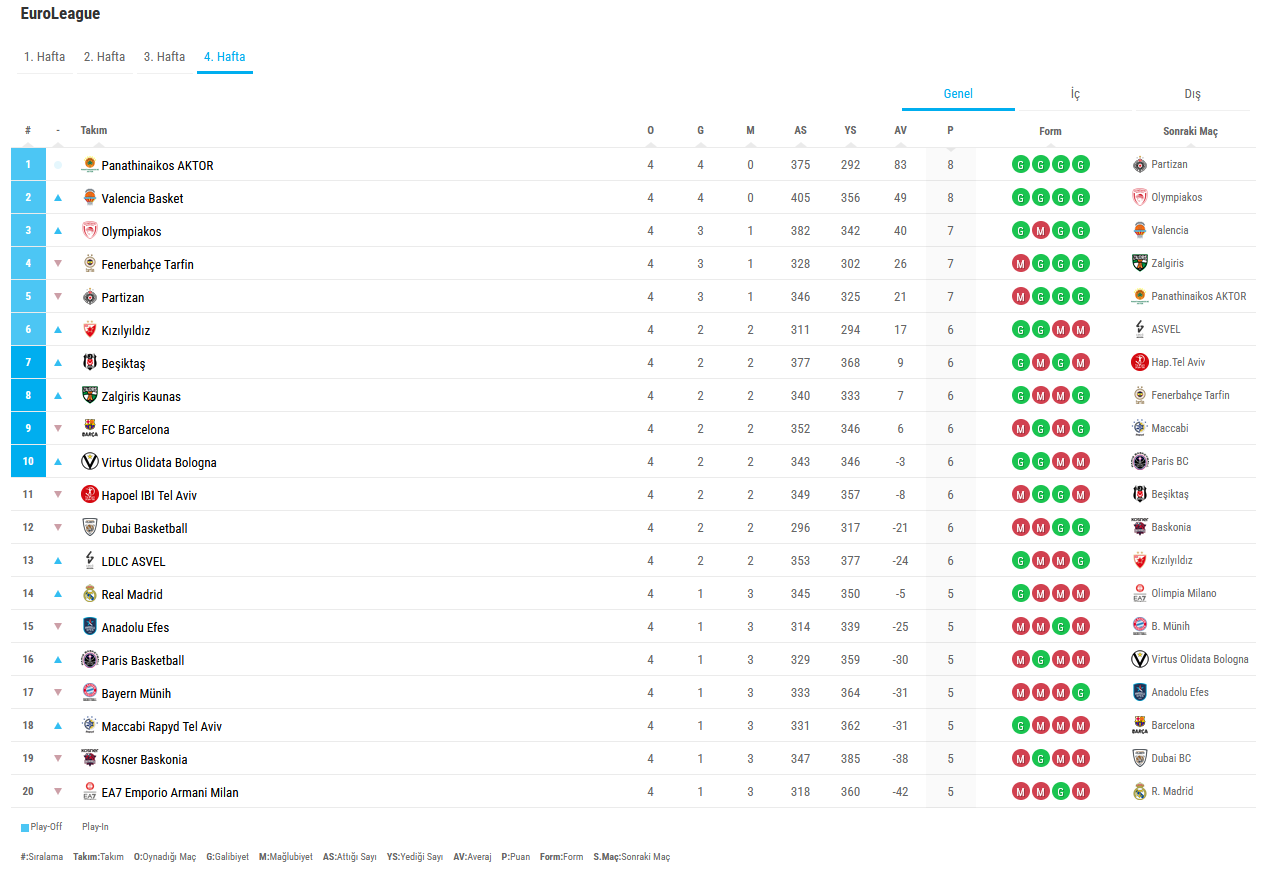Click the Fenerbahçe Tarfin team logo

[89, 264]
